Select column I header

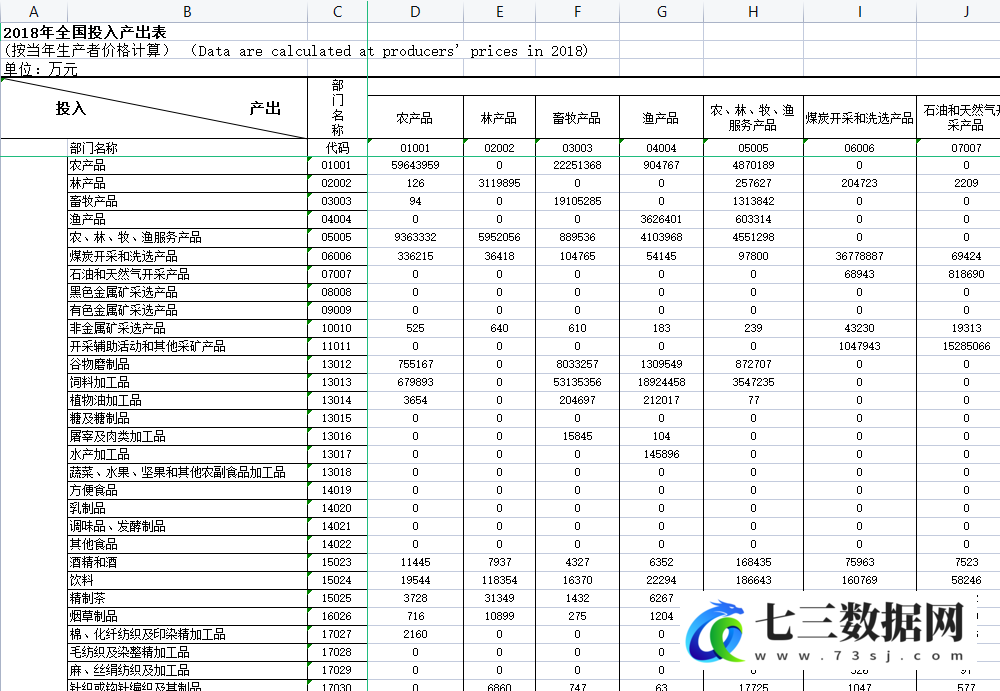860,11
